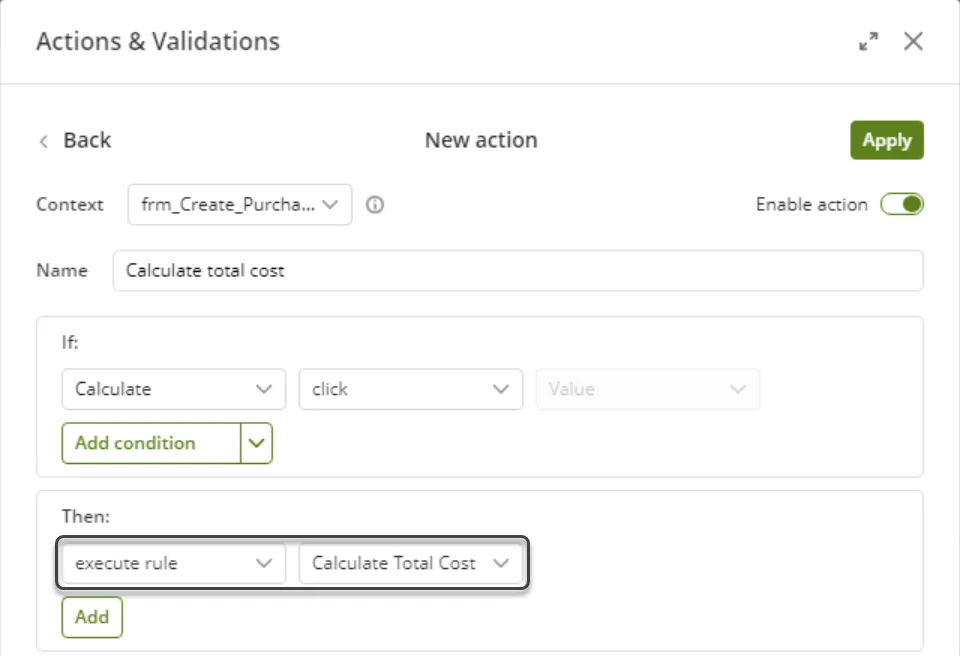
Task: Click the context info icon
Action: (x=375, y=205)
